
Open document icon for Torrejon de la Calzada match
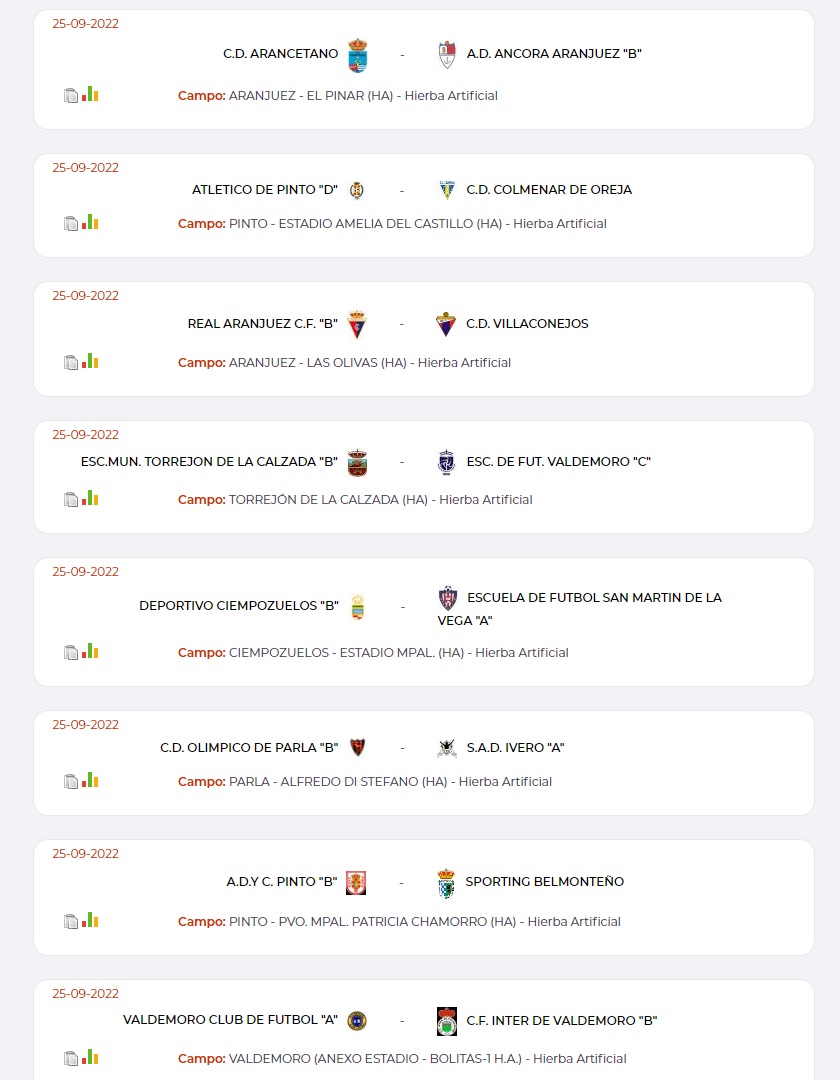tap(71, 499)
